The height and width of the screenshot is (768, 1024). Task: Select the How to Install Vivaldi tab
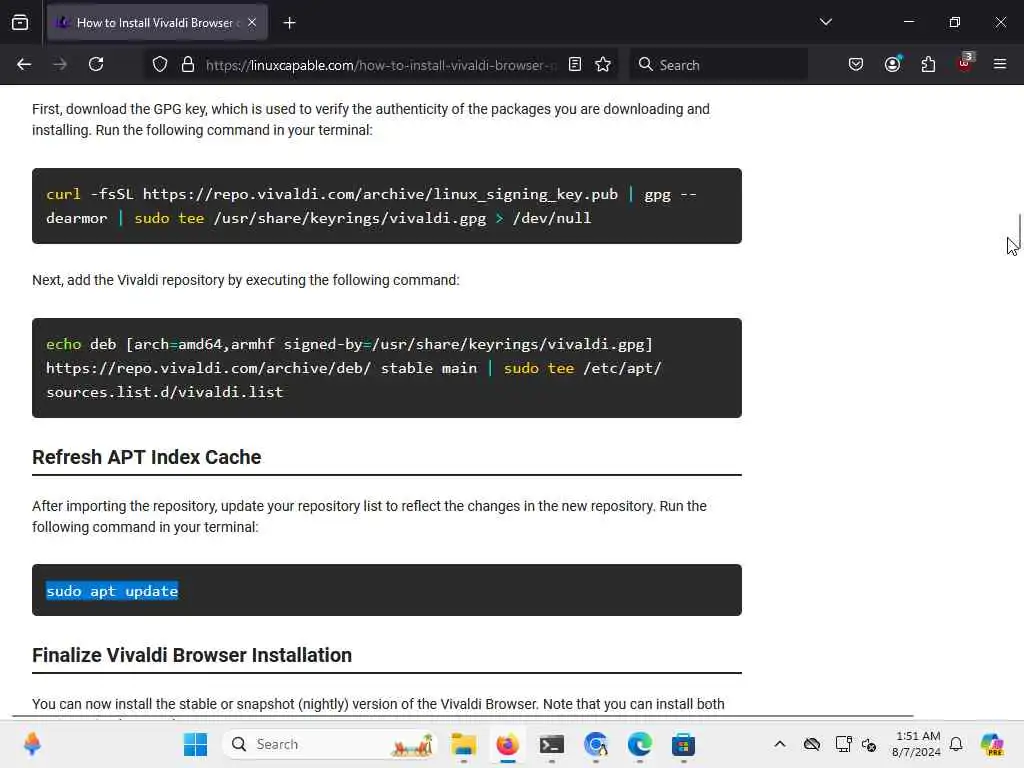click(x=157, y=23)
